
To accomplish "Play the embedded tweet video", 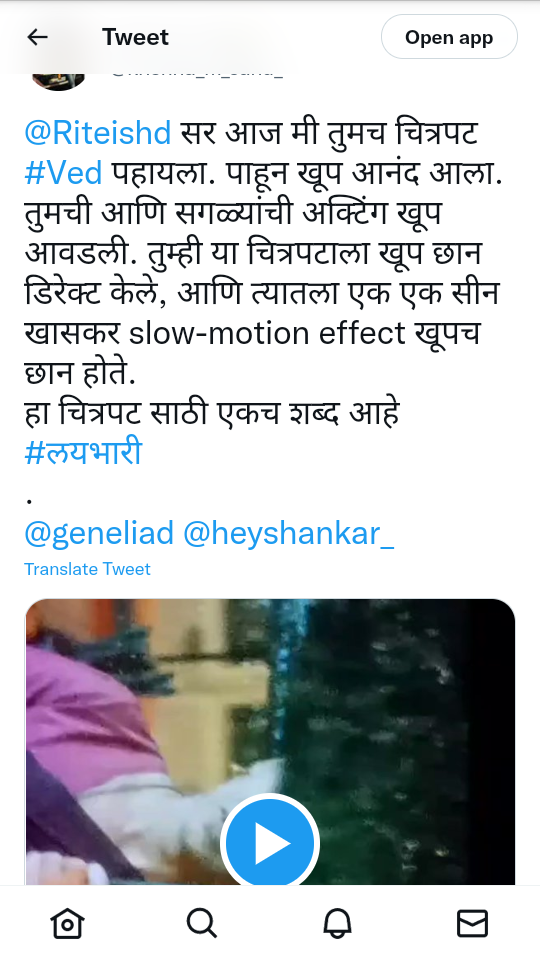I will pos(269,842).
